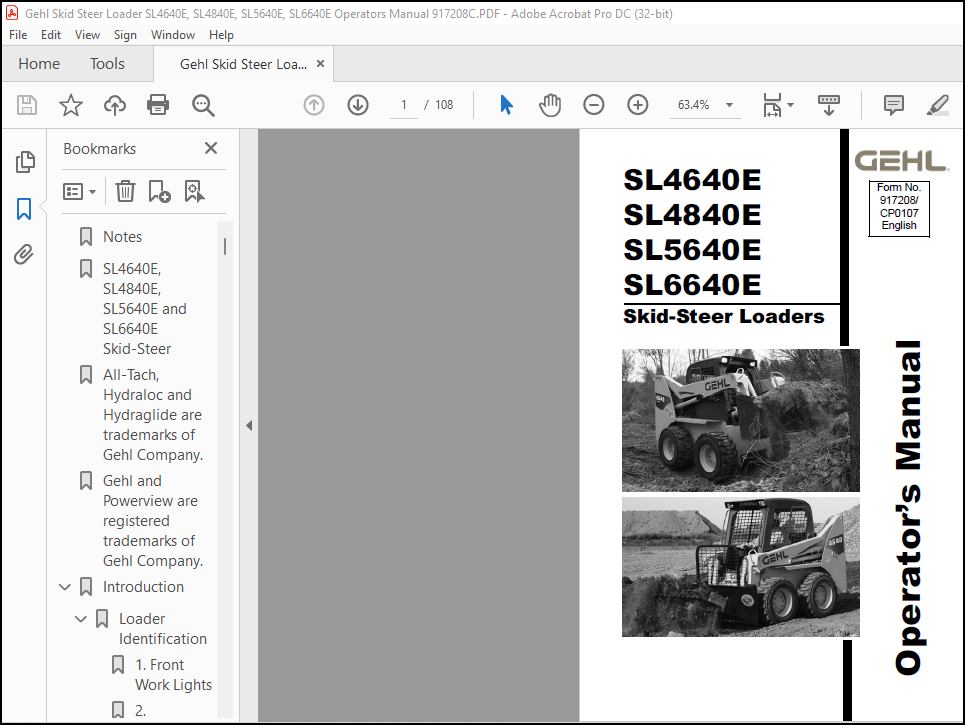Screen dimensions: 965x725
Task: Upload file to cloud icon
Action: (x=114, y=105)
